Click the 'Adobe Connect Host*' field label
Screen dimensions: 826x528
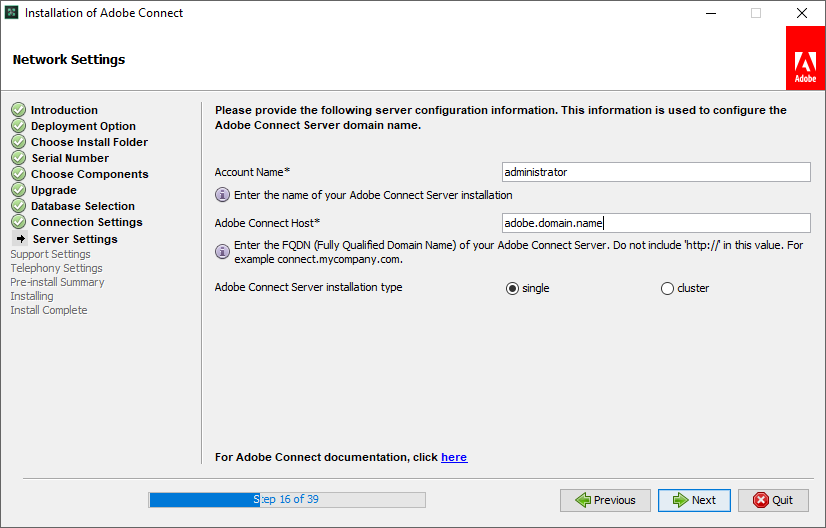tap(267, 223)
